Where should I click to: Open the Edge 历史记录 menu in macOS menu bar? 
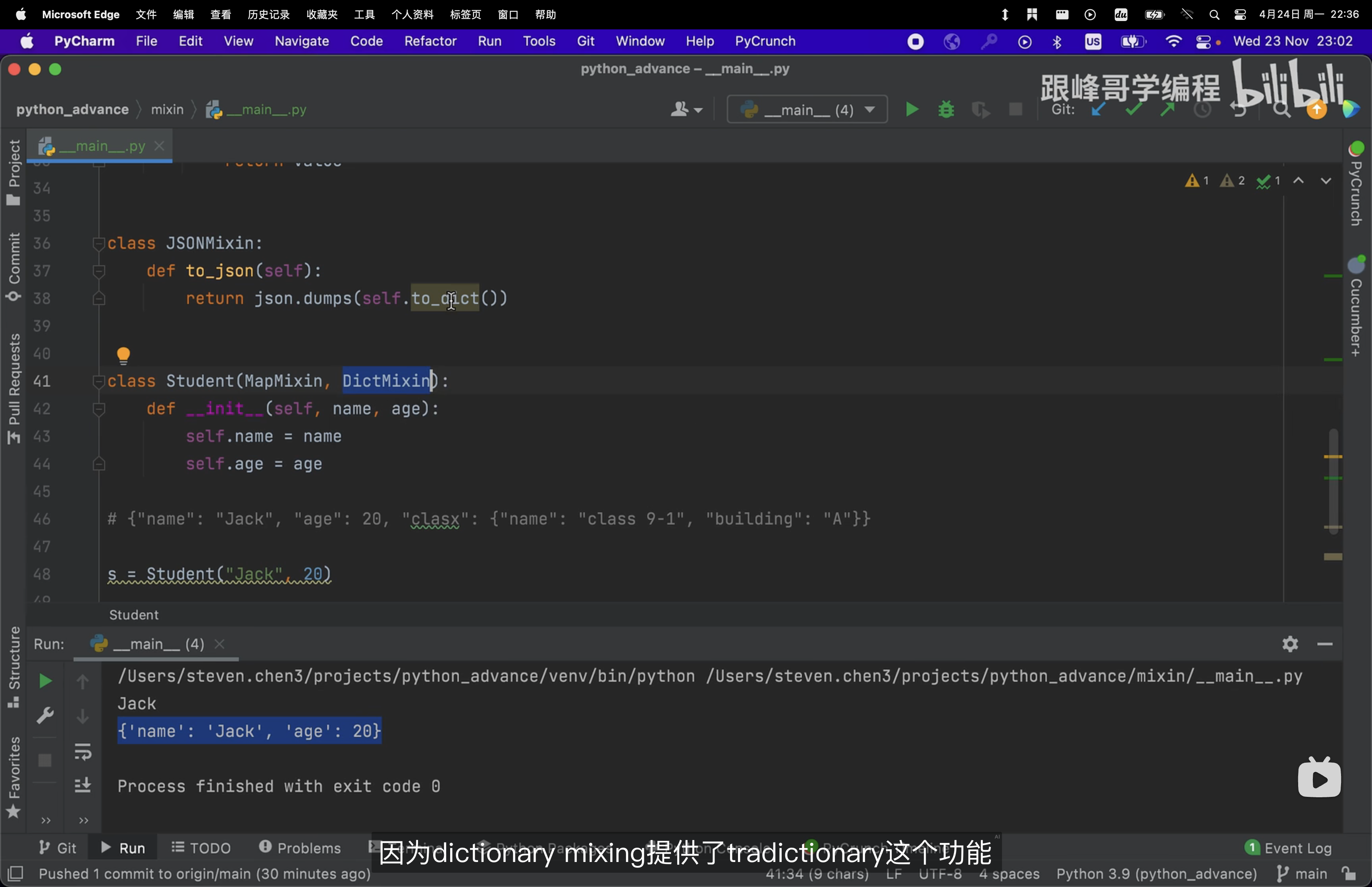click(x=268, y=14)
